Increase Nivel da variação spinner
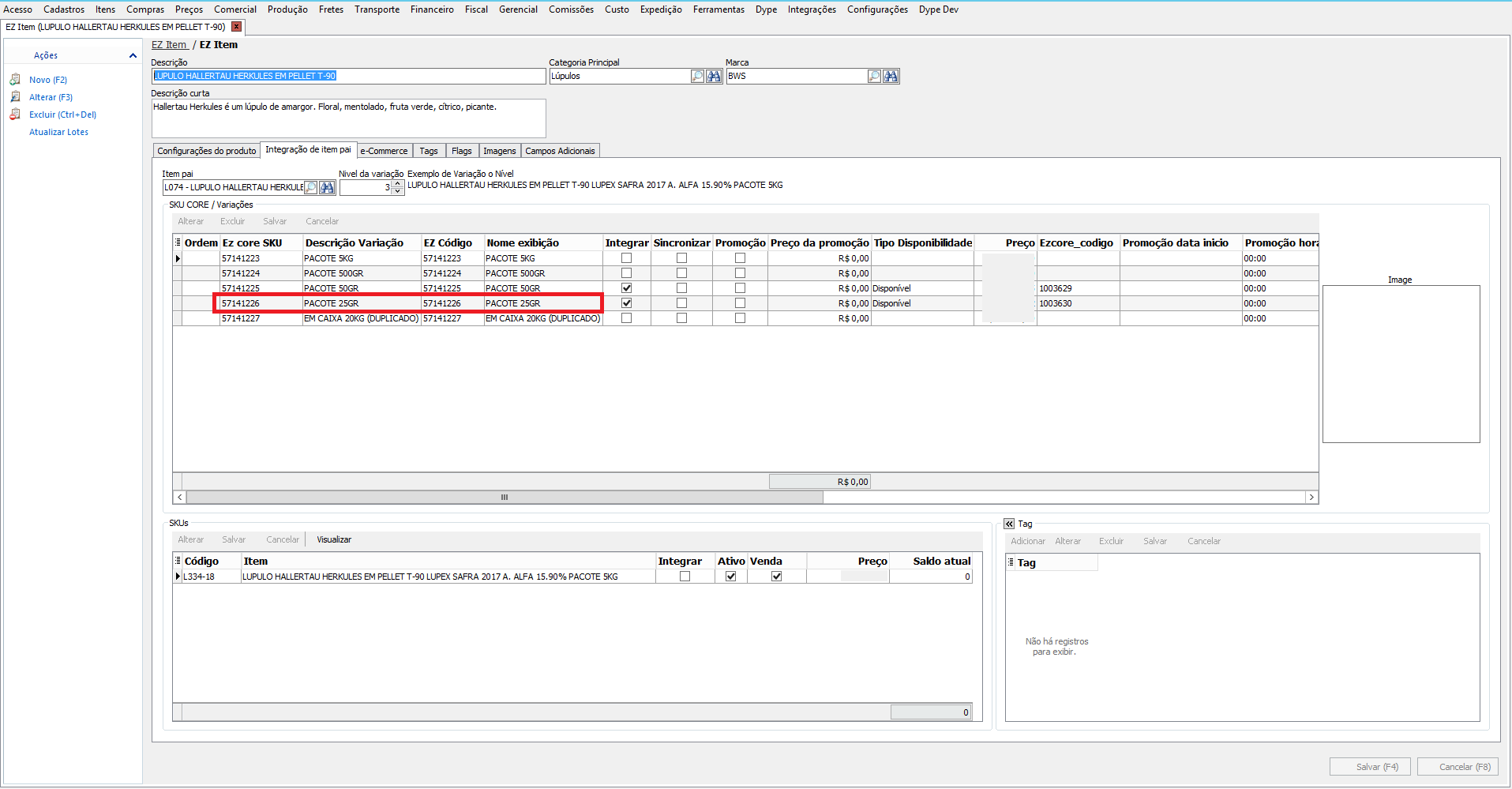Screen dimensions: 1512x789 coord(398,183)
